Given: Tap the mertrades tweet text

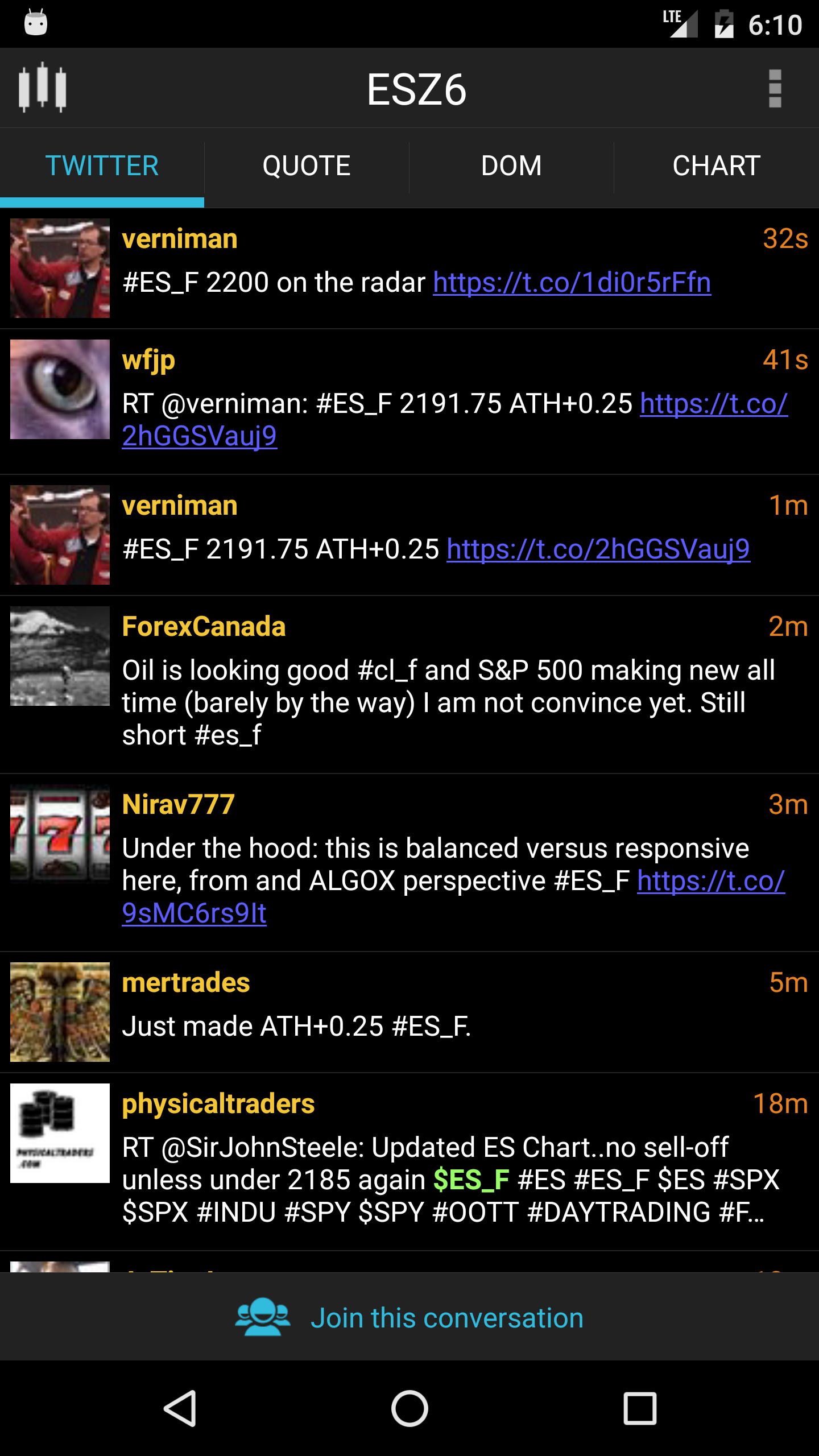Looking at the screenshot, I should 296,1027.
